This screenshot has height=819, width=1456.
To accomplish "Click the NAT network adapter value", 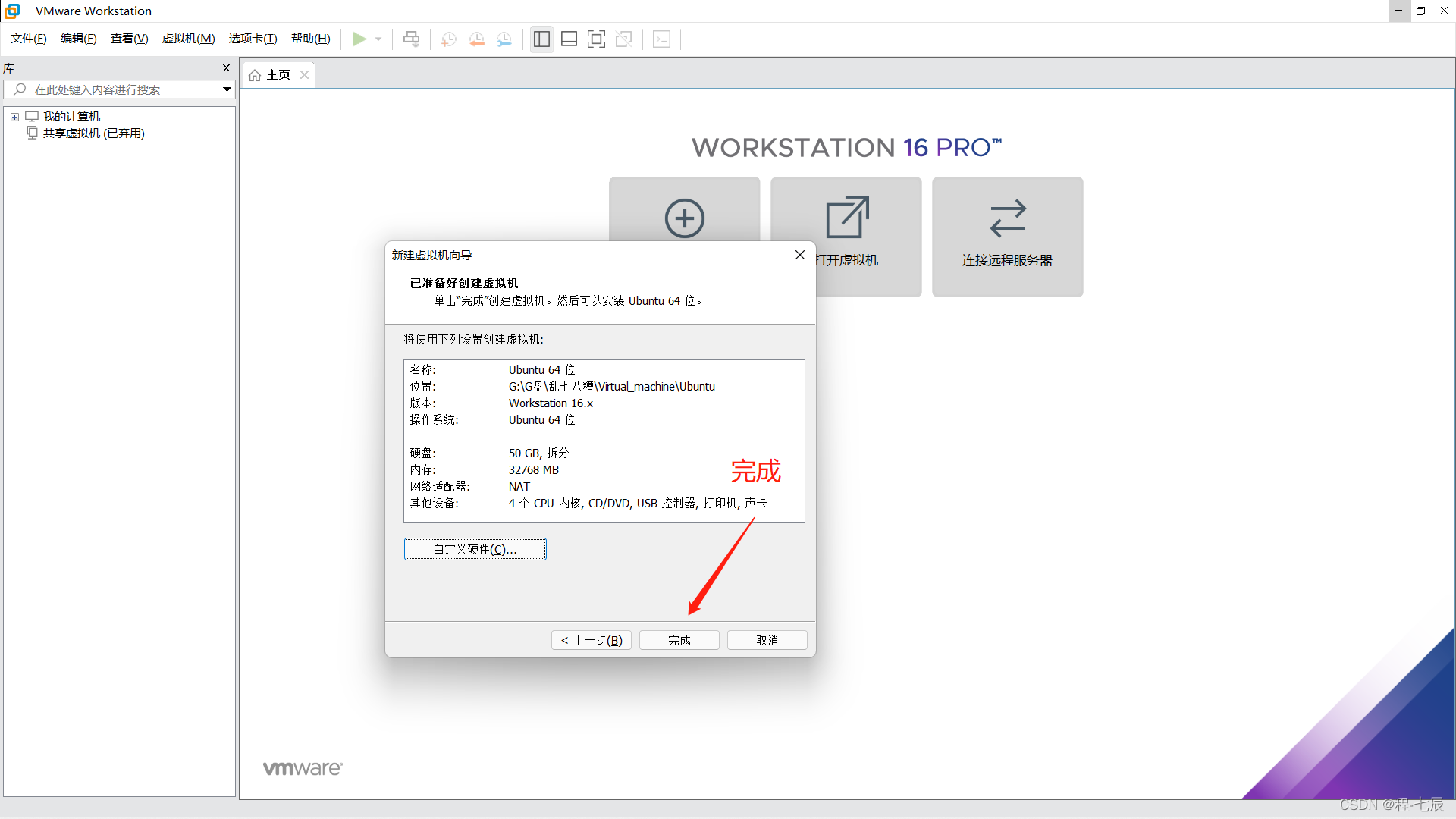I will click(519, 487).
